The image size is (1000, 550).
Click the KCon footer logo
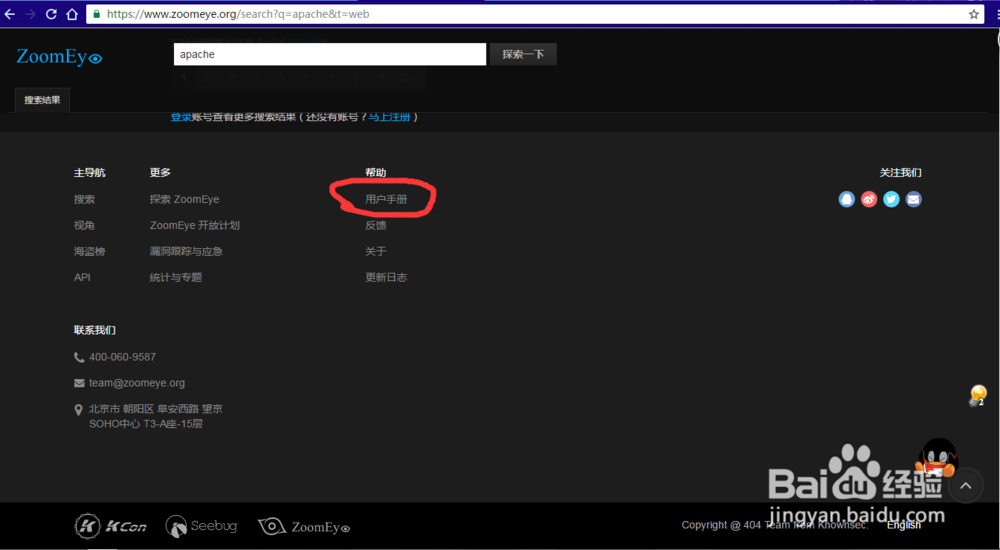110,526
